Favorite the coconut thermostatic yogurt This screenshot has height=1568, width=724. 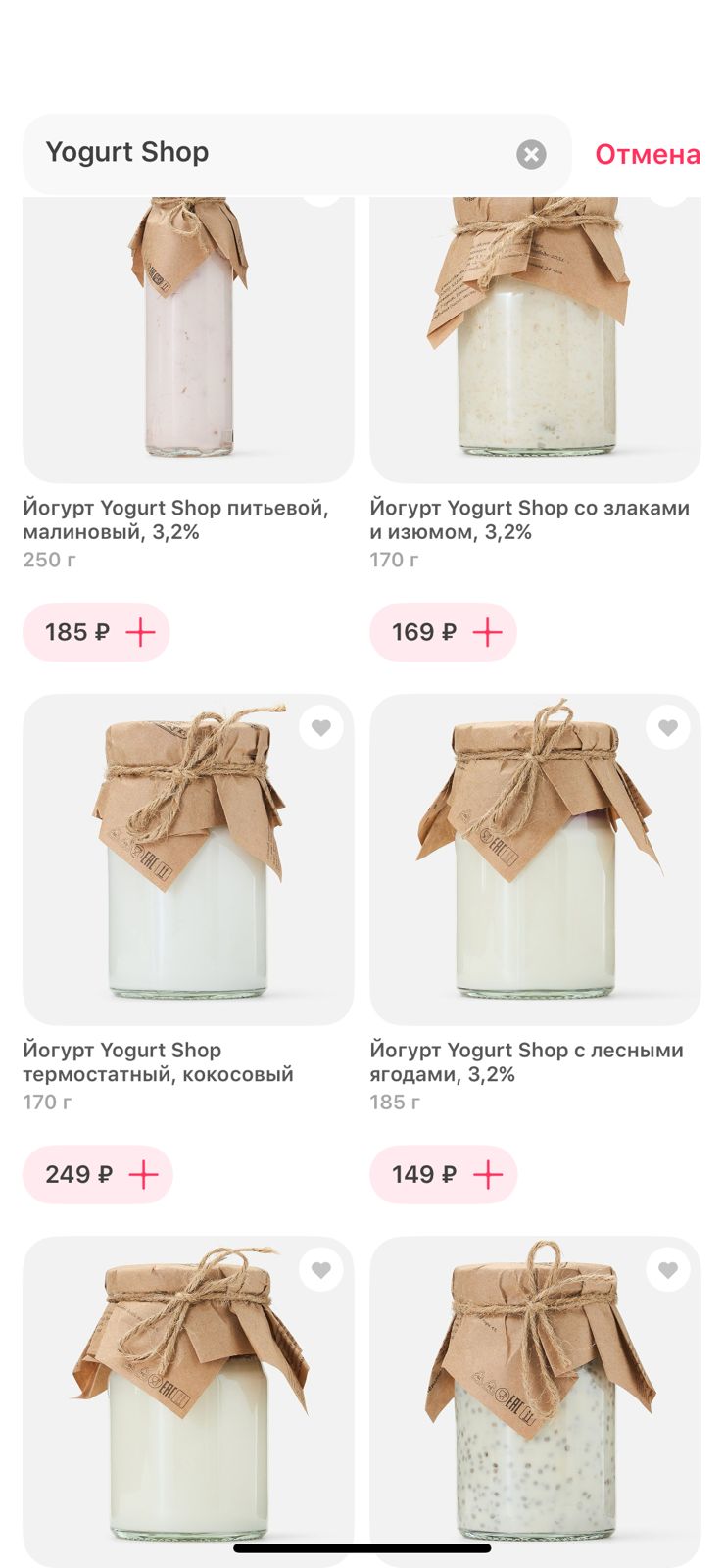tap(321, 728)
